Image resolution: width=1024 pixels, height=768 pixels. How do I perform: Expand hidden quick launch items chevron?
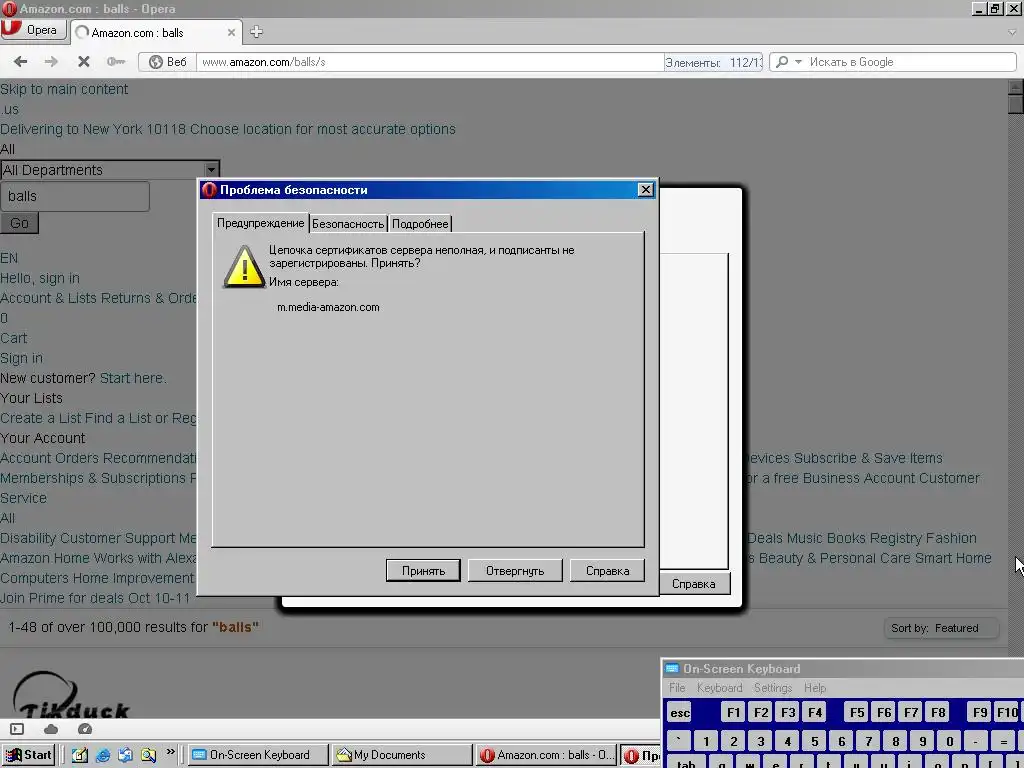click(170, 752)
